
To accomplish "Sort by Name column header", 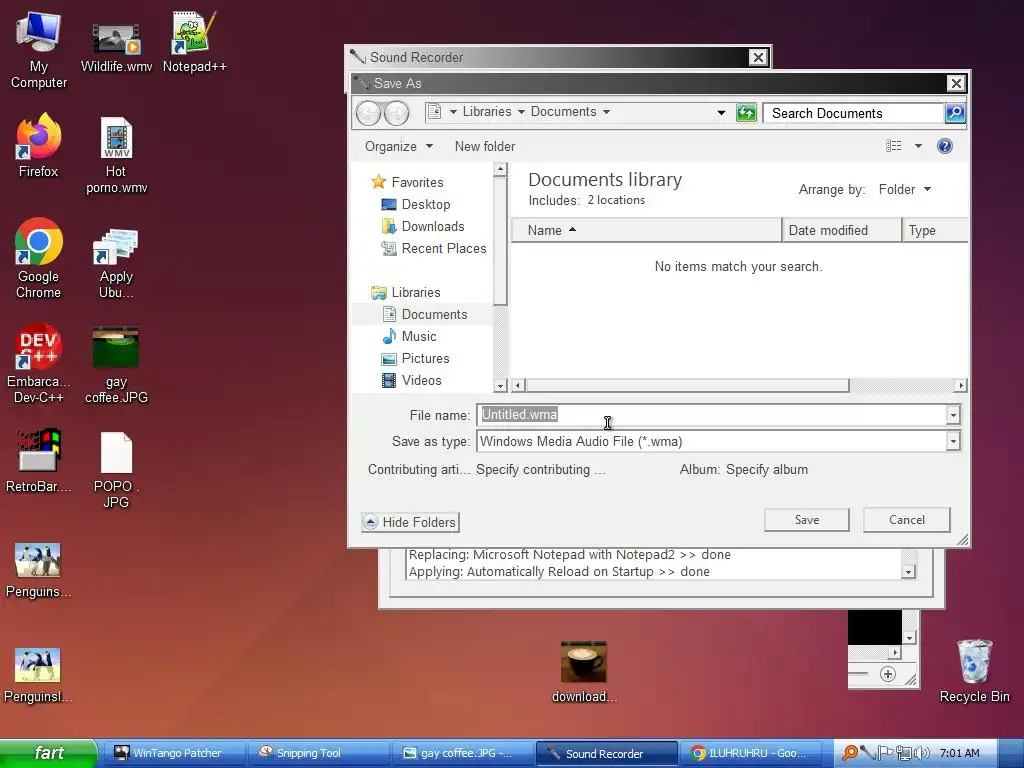I will coord(646,230).
